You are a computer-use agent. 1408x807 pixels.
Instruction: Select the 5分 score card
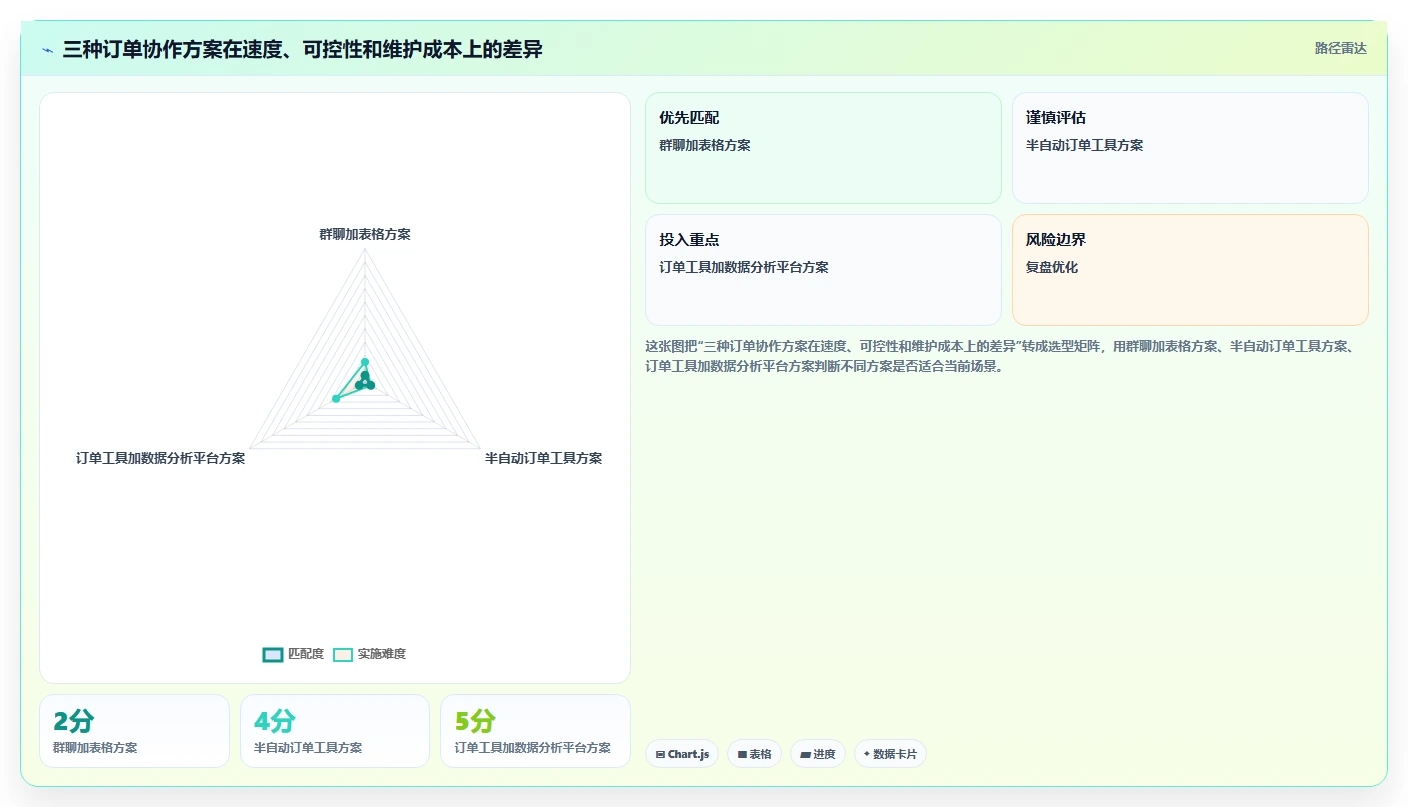pos(535,731)
